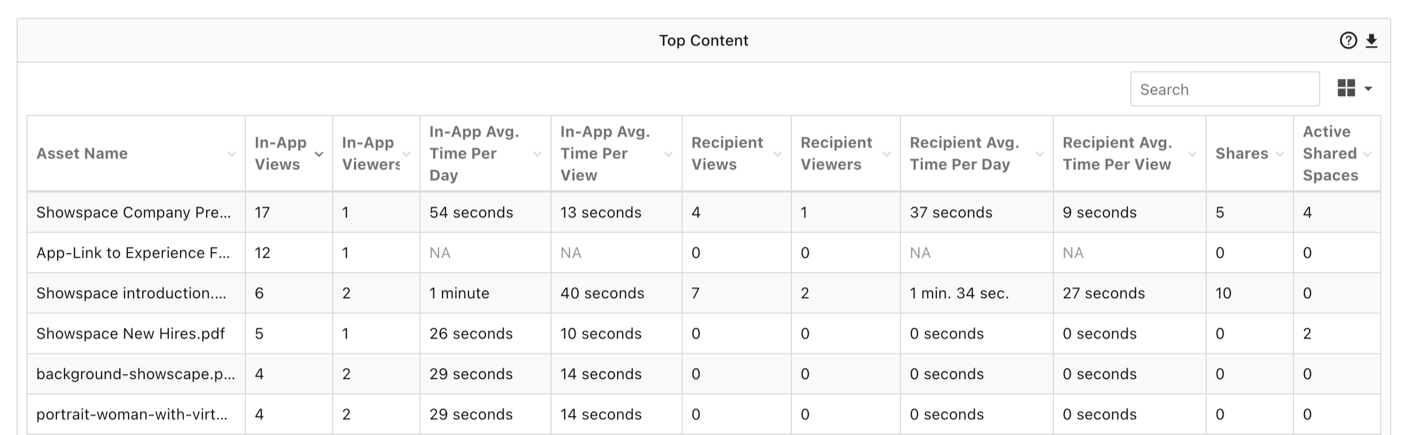The height and width of the screenshot is (435, 1410).
Task: Select background-showscape.p... asset row
Action: [703, 374]
